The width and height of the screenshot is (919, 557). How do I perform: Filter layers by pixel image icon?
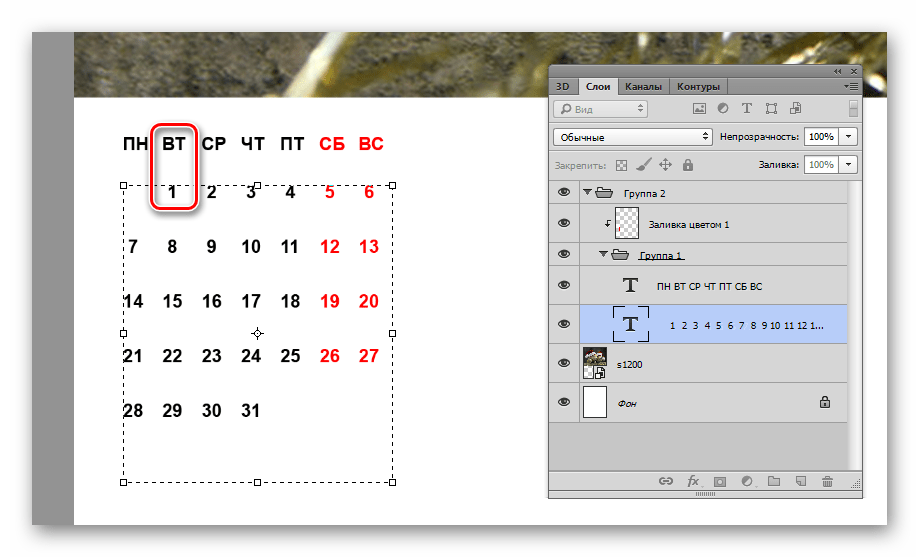click(700, 108)
